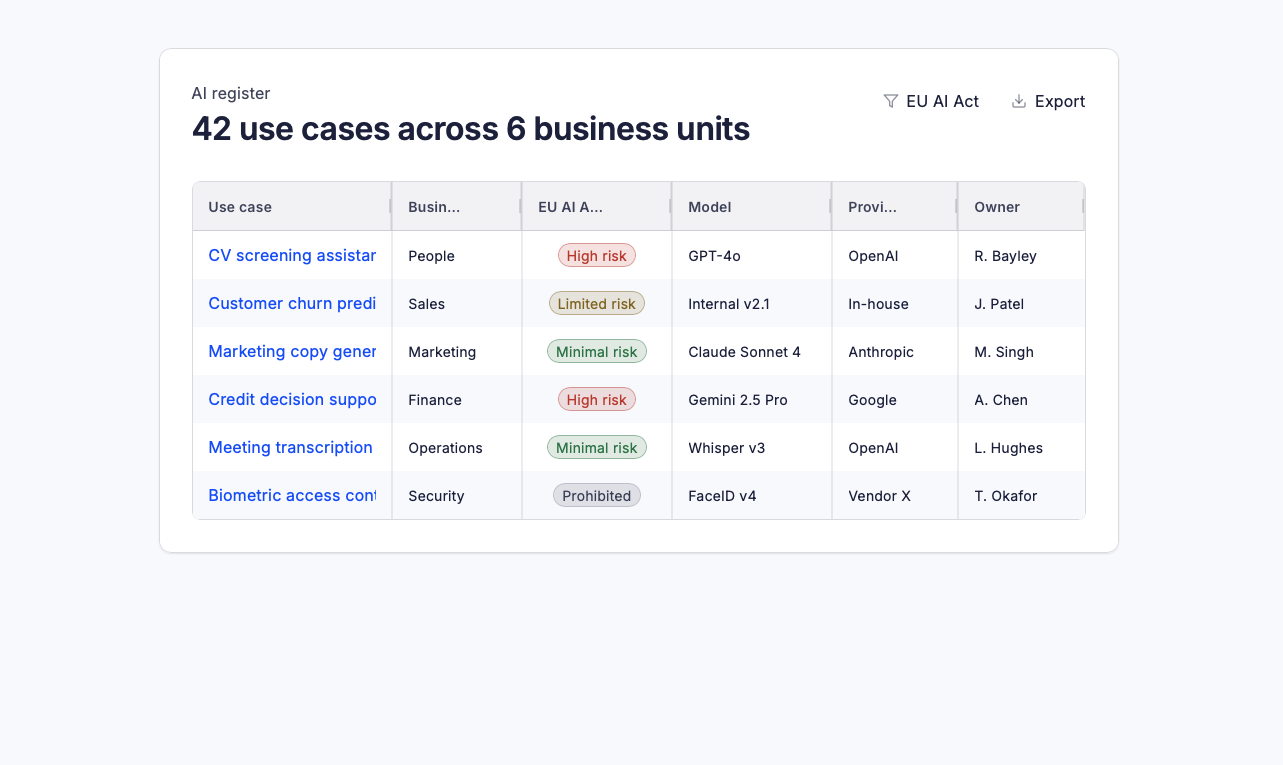Click the Business unit column header

[x=457, y=207]
